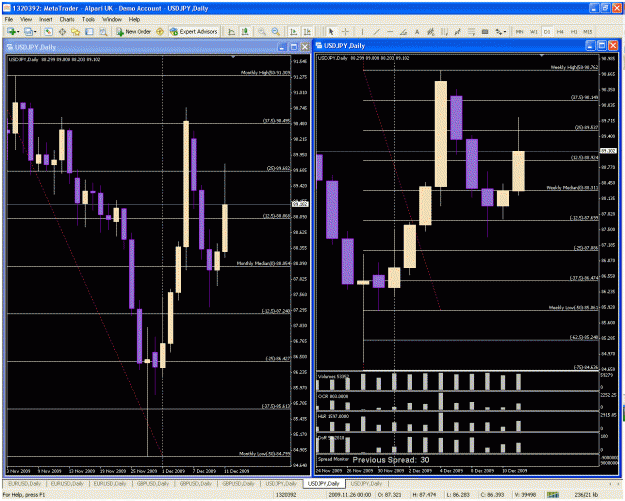The height and width of the screenshot is (501, 625).
Task: Click 'O: 87.321' in status bar
Action: [x=390, y=495]
